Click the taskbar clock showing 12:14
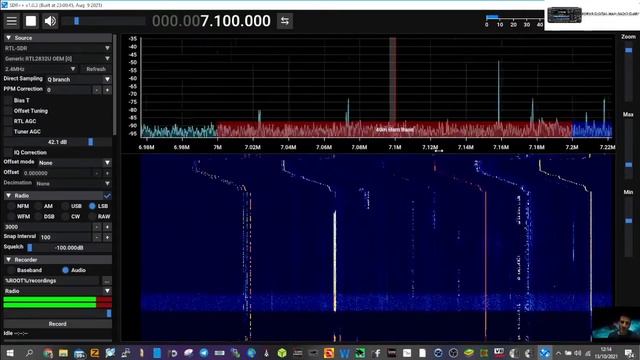 coord(607,353)
